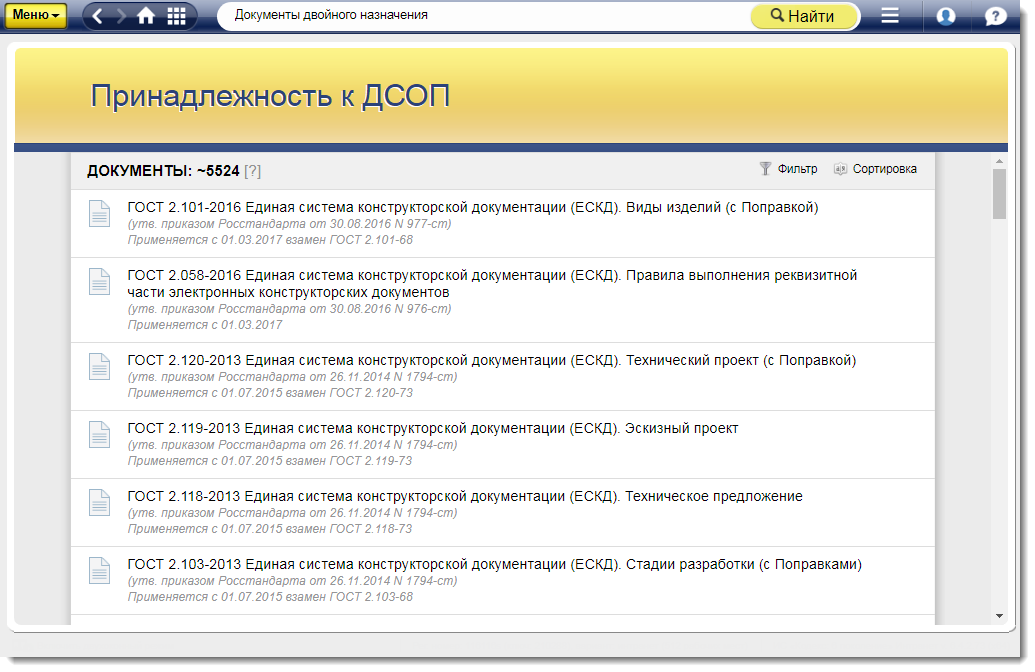Click text 'приказом Росстандарта от 30.08.2016 N 976-ст'
This screenshot has width=1035, height=672.
pos(306,309)
